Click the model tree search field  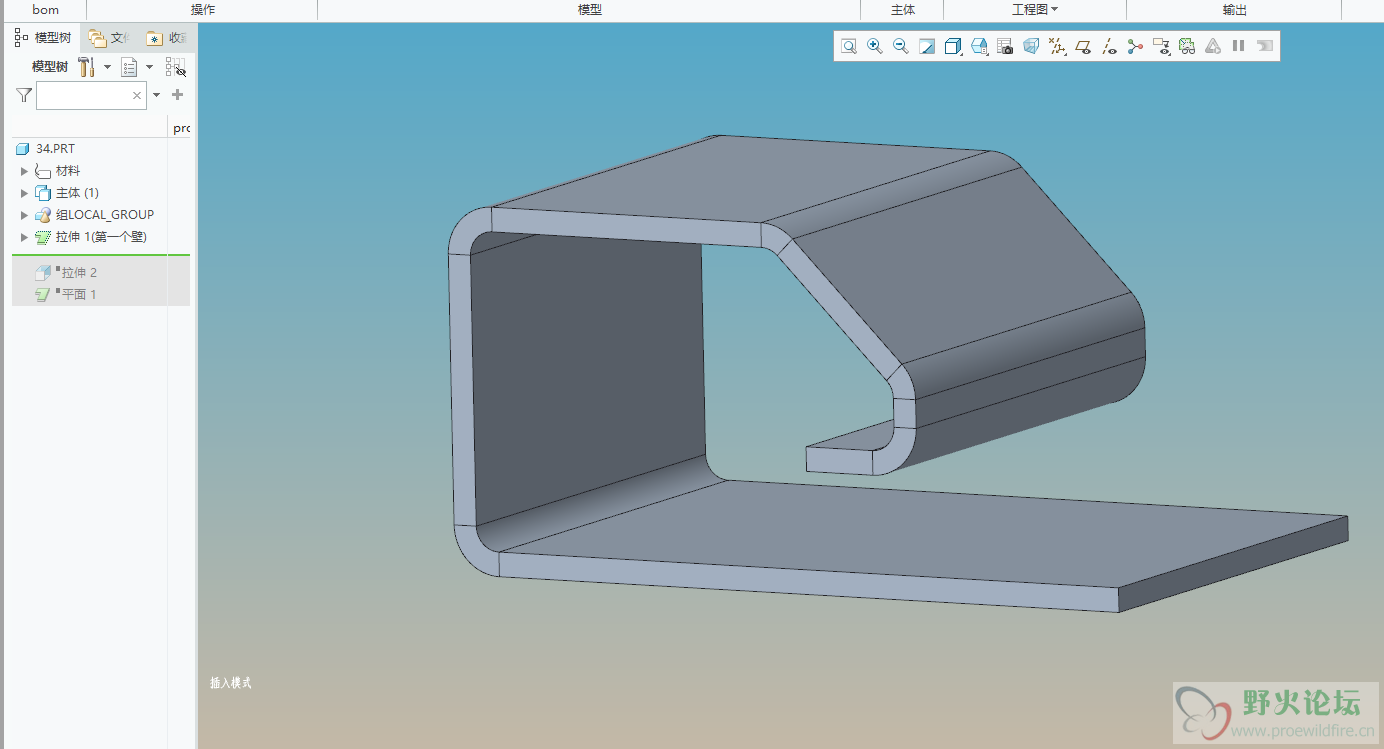[x=84, y=96]
